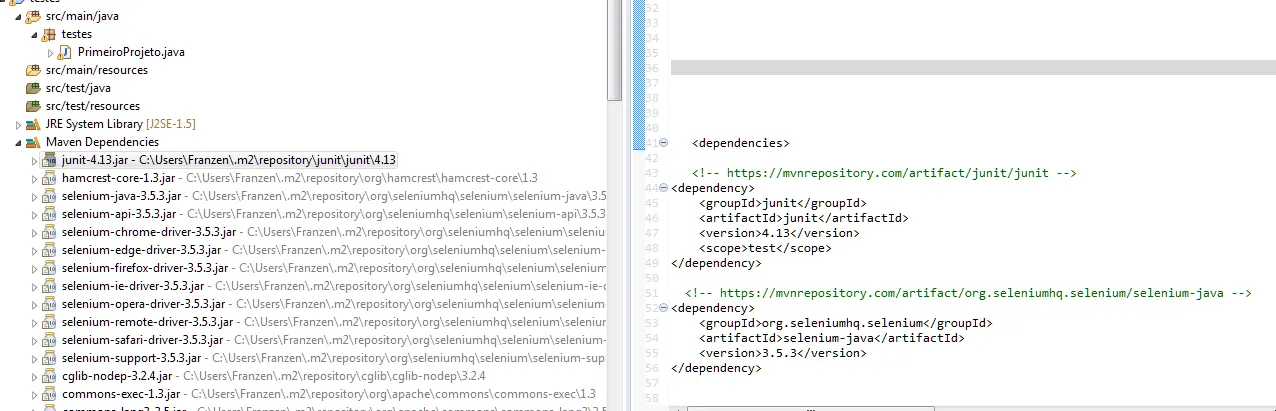The image size is (1276, 411).
Task: Click the PrimeiroProjeto.java file icon
Action: tap(65, 52)
